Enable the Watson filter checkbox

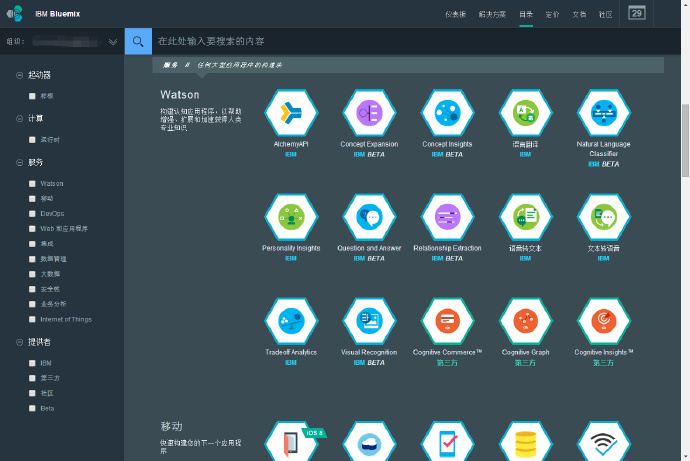click(32, 183)
